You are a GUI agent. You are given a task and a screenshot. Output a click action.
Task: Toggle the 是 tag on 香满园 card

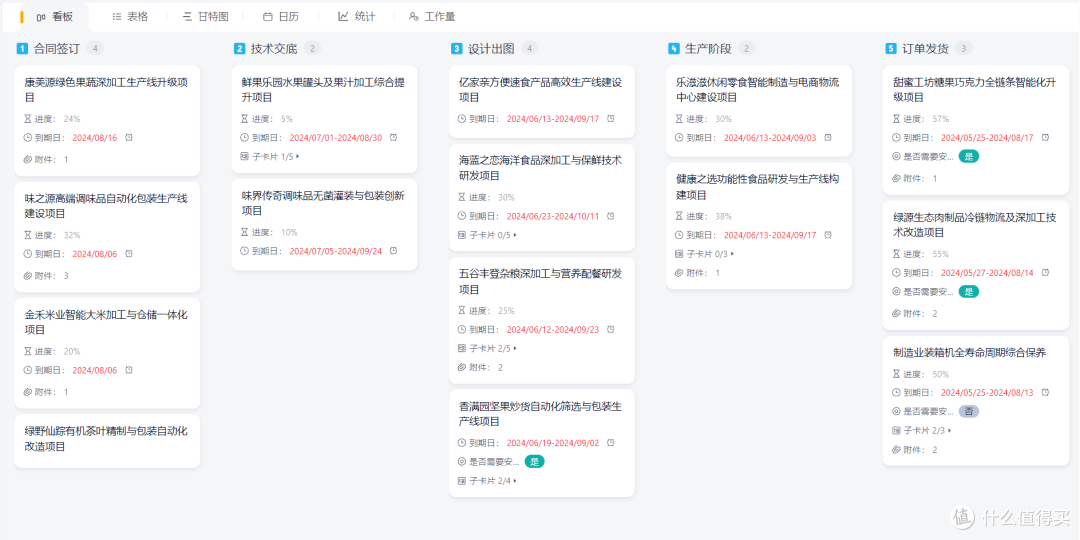point(534,461)
